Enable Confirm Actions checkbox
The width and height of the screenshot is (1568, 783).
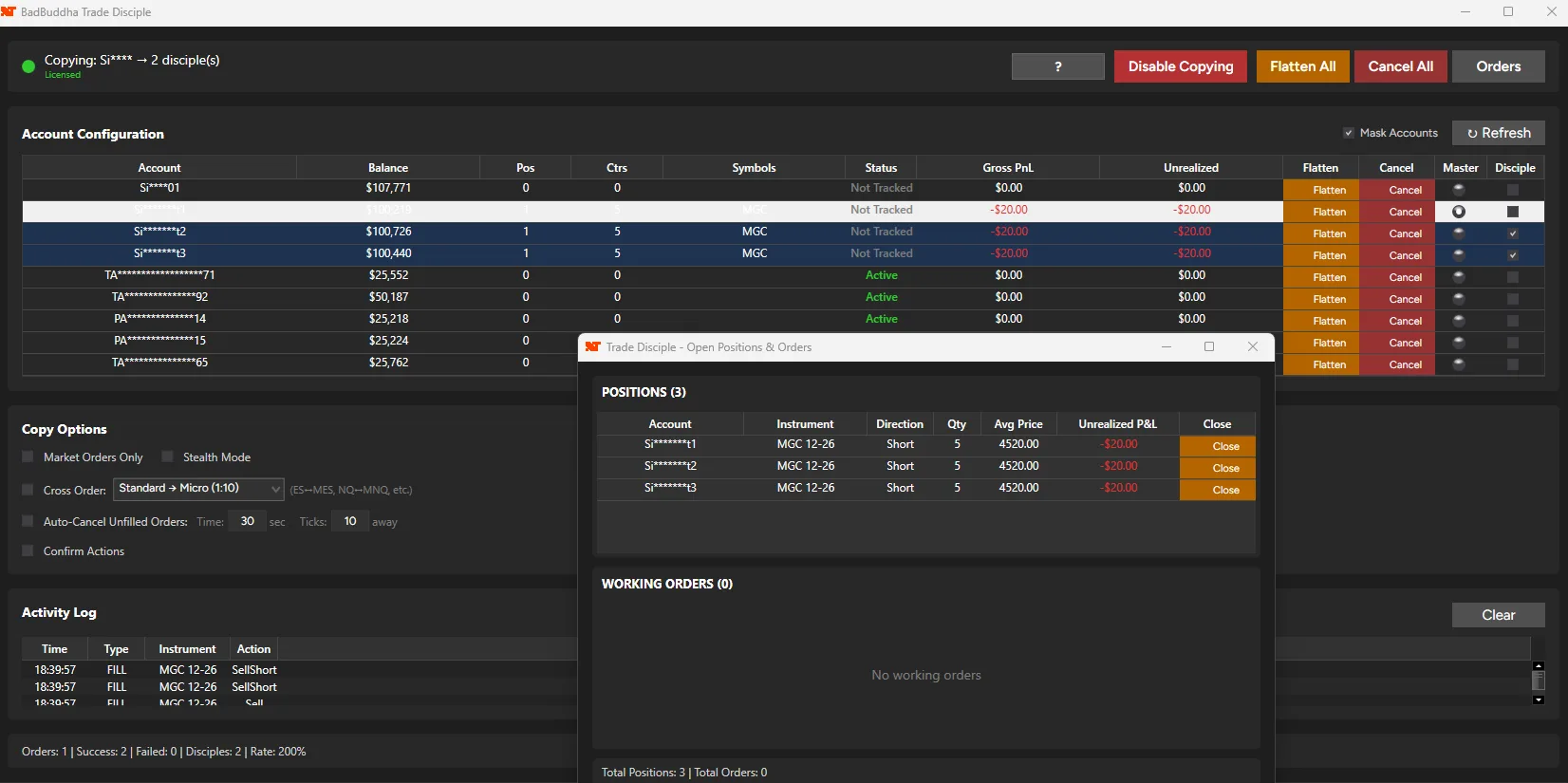(28, 550)
